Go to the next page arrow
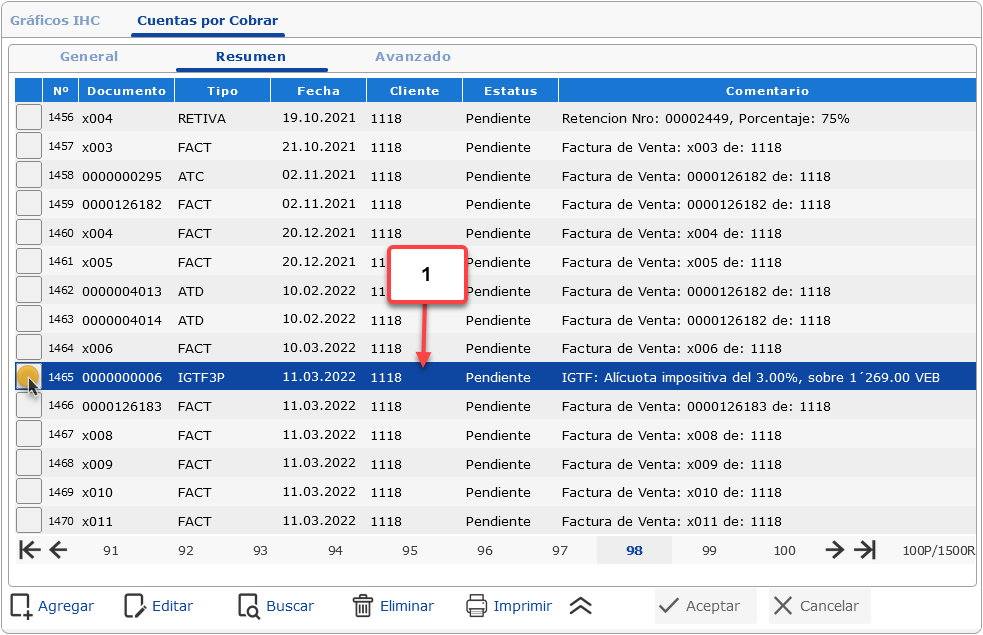Image resolution: width=983 pixels, height=635 pixels. [834, 550]
